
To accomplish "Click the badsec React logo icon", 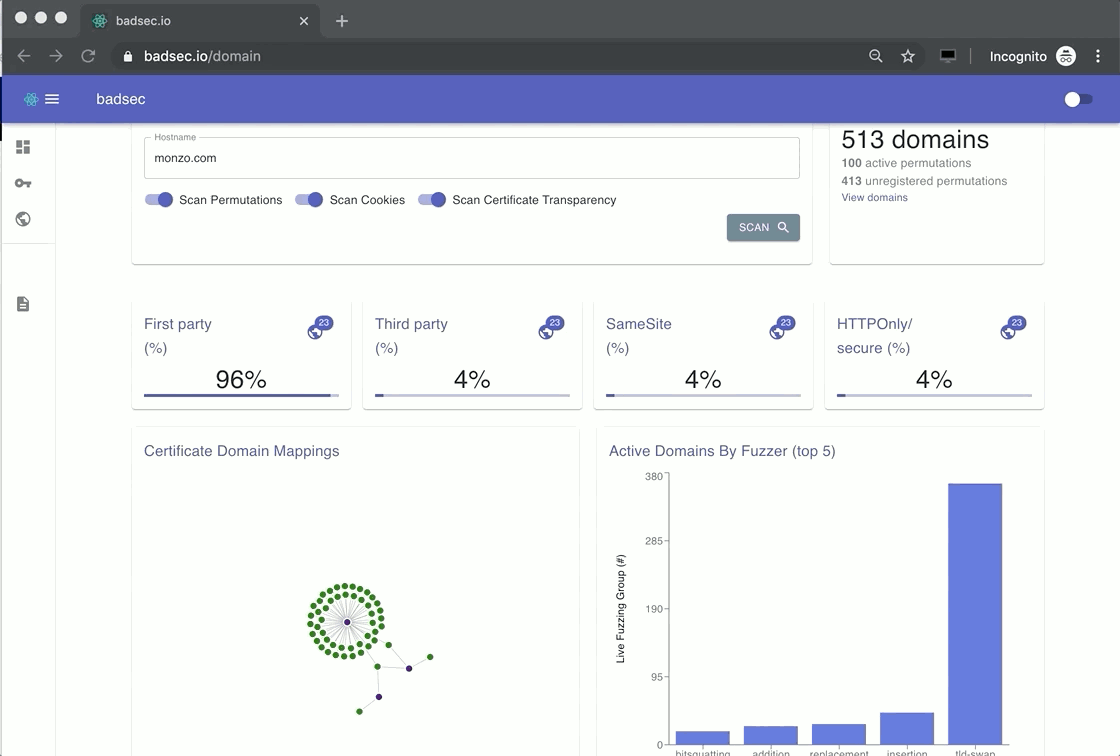I will (31, 99).
